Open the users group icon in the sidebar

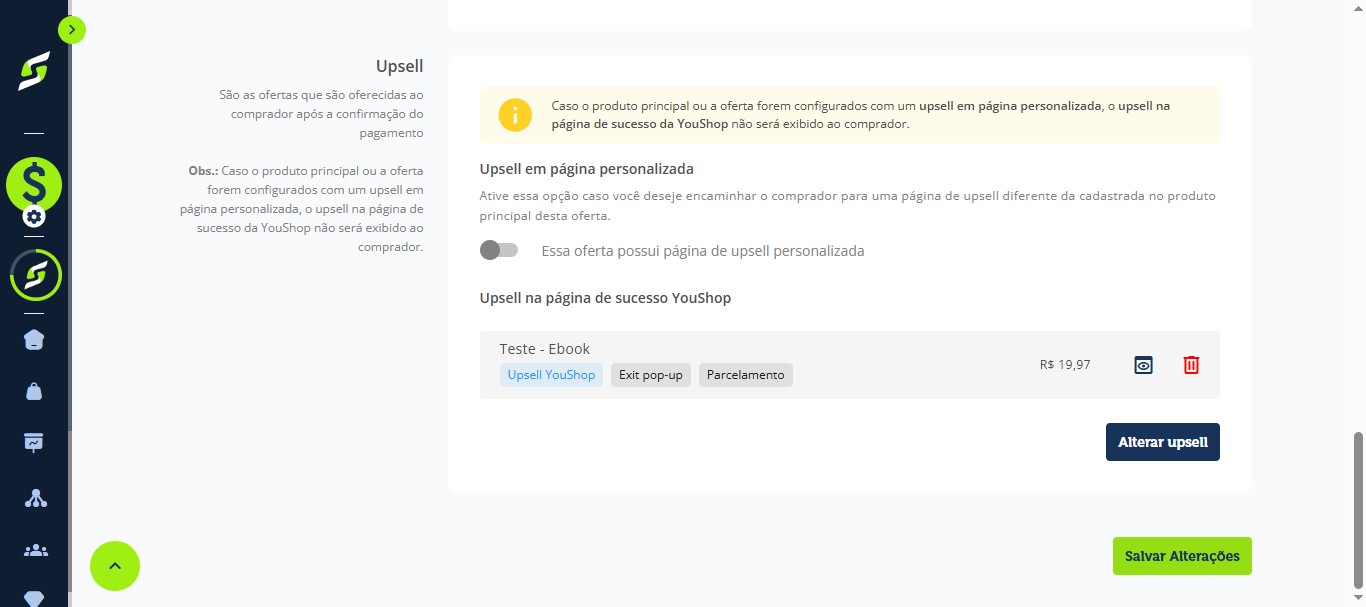tap(35, 550)
